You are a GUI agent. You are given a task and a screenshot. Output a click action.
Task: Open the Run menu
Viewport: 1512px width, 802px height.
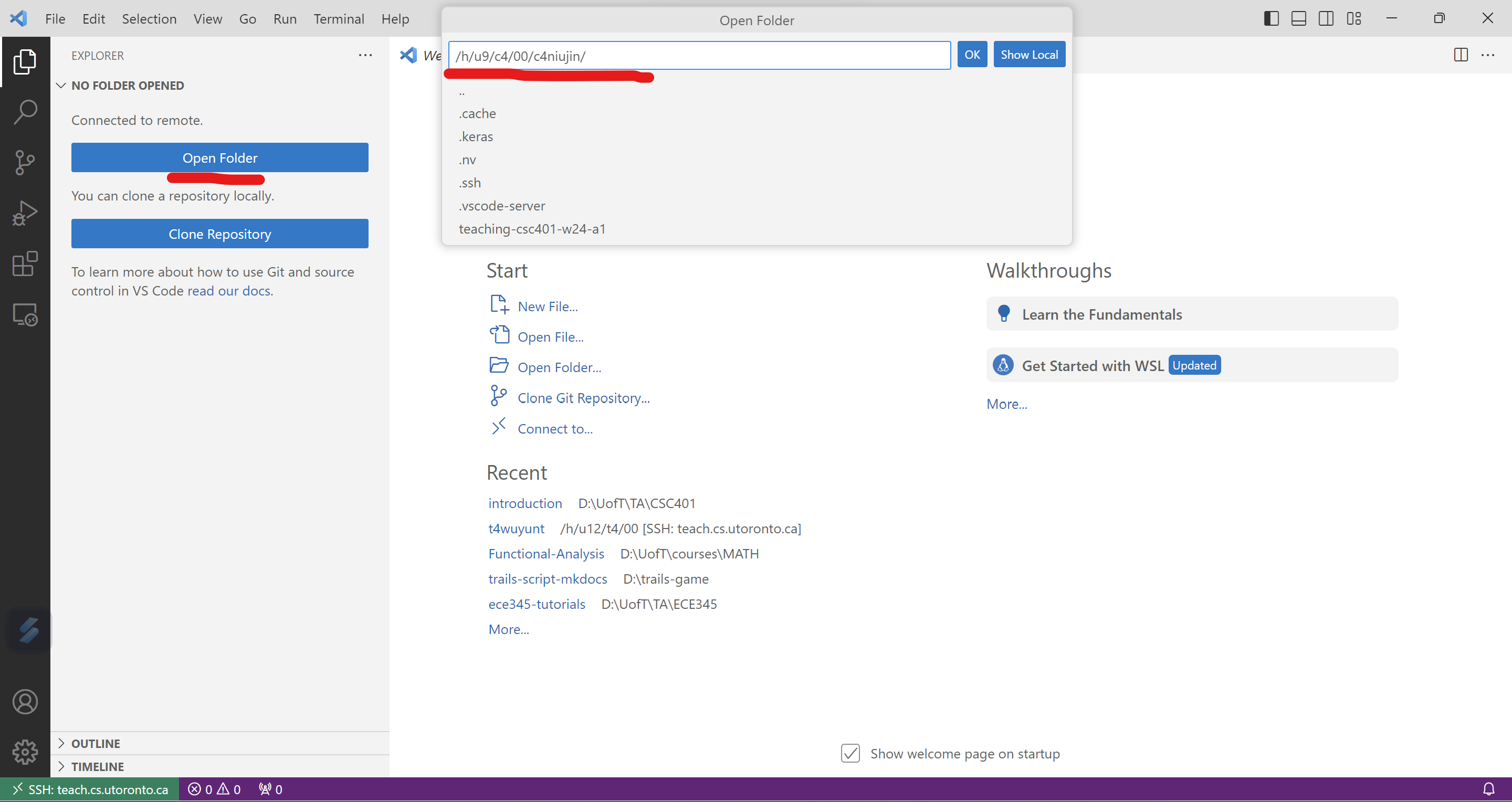coord(285,19)
